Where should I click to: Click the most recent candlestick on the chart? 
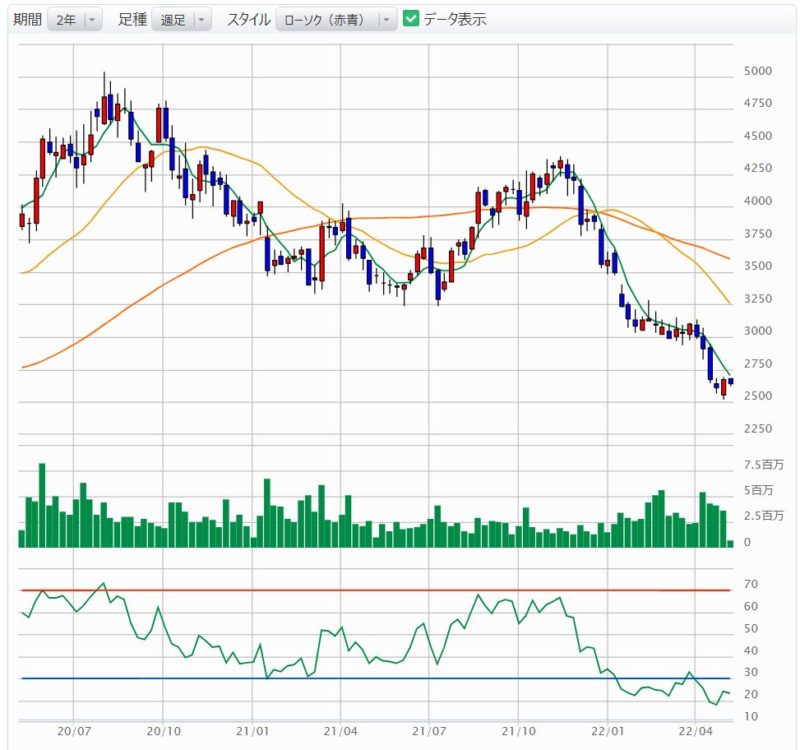(x=731, y=381)
